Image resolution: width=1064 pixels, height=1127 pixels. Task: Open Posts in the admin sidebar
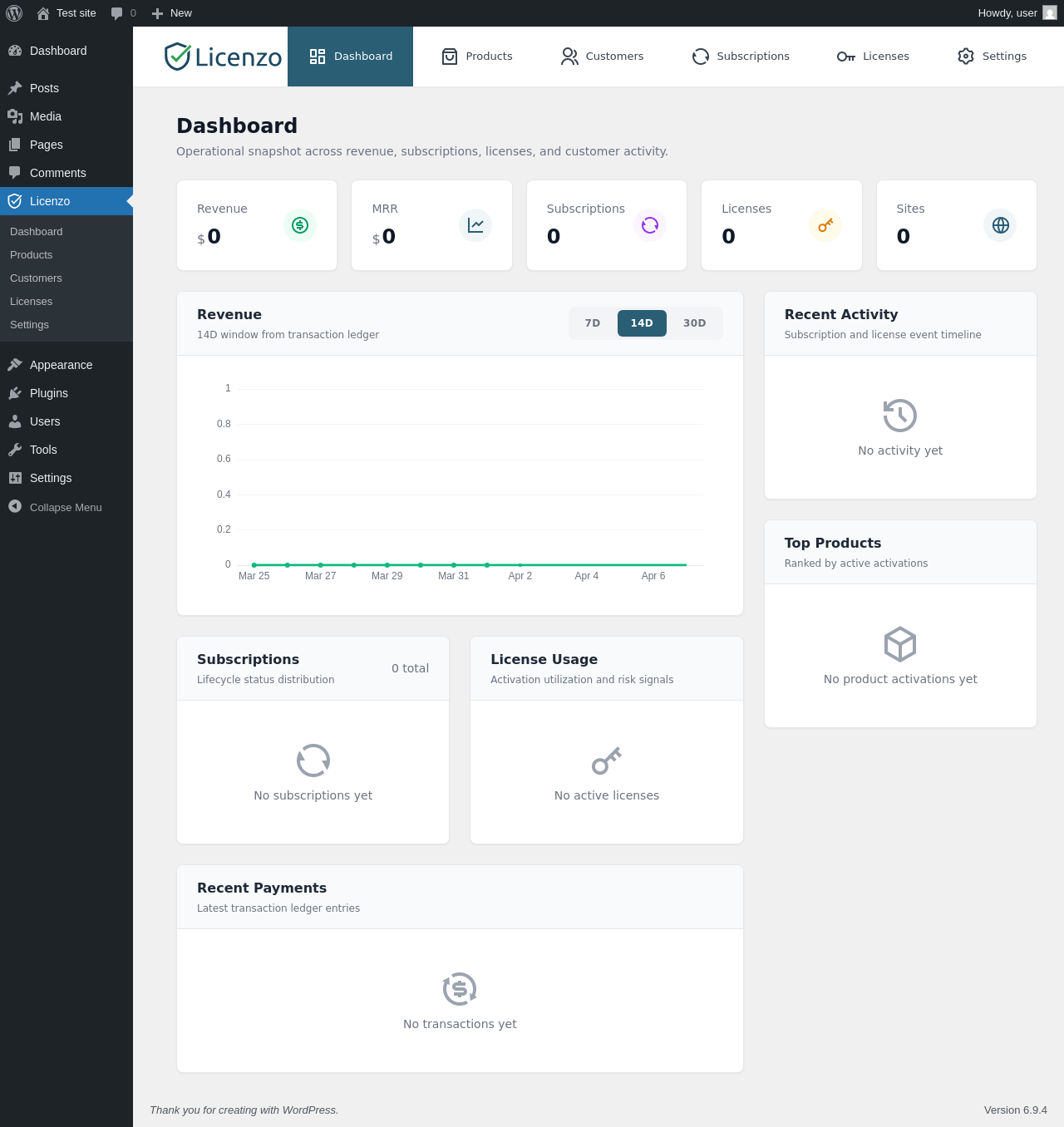coord(66,88)
